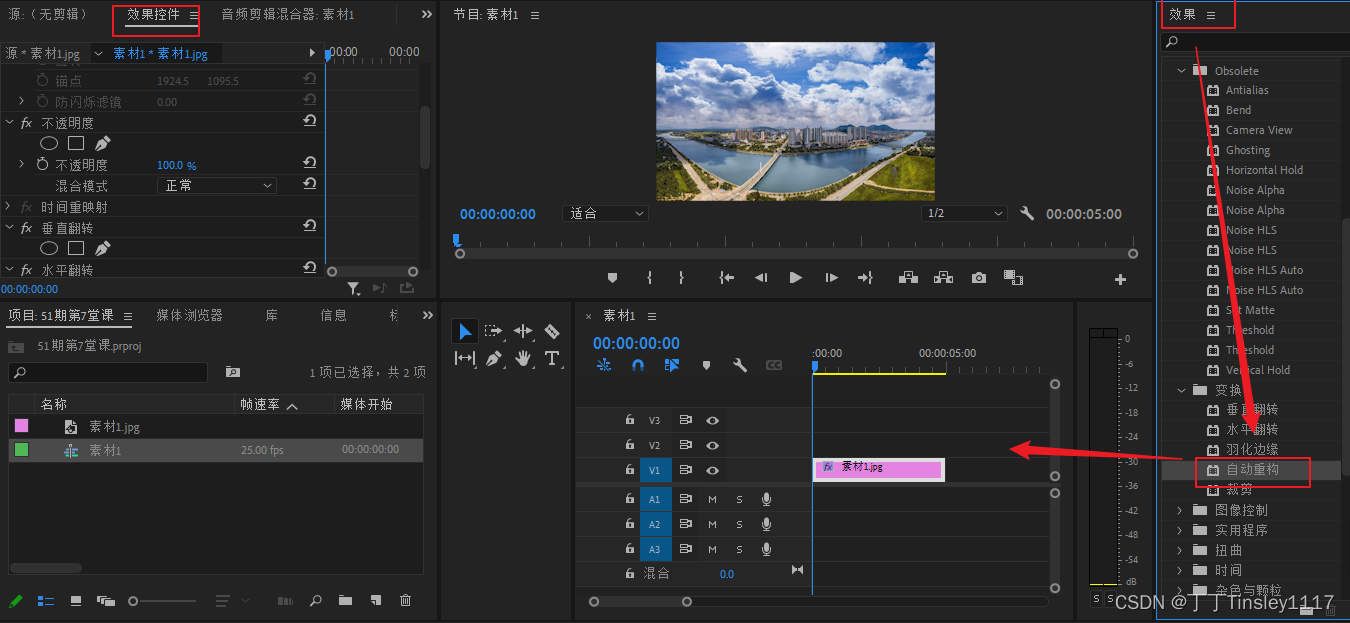
Task: Collapse the Obsolete effects folder
Action: pos(1181,71)
